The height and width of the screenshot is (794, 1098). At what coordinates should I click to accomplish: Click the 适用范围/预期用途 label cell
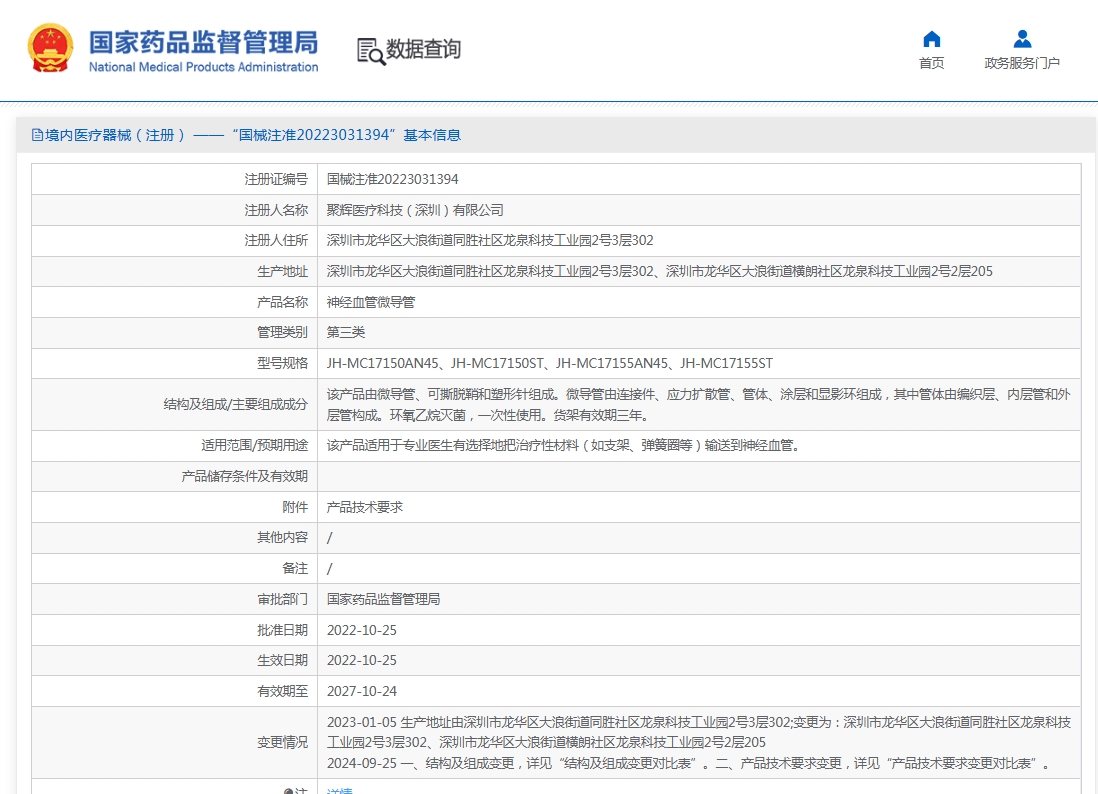(x=174, y=445)
